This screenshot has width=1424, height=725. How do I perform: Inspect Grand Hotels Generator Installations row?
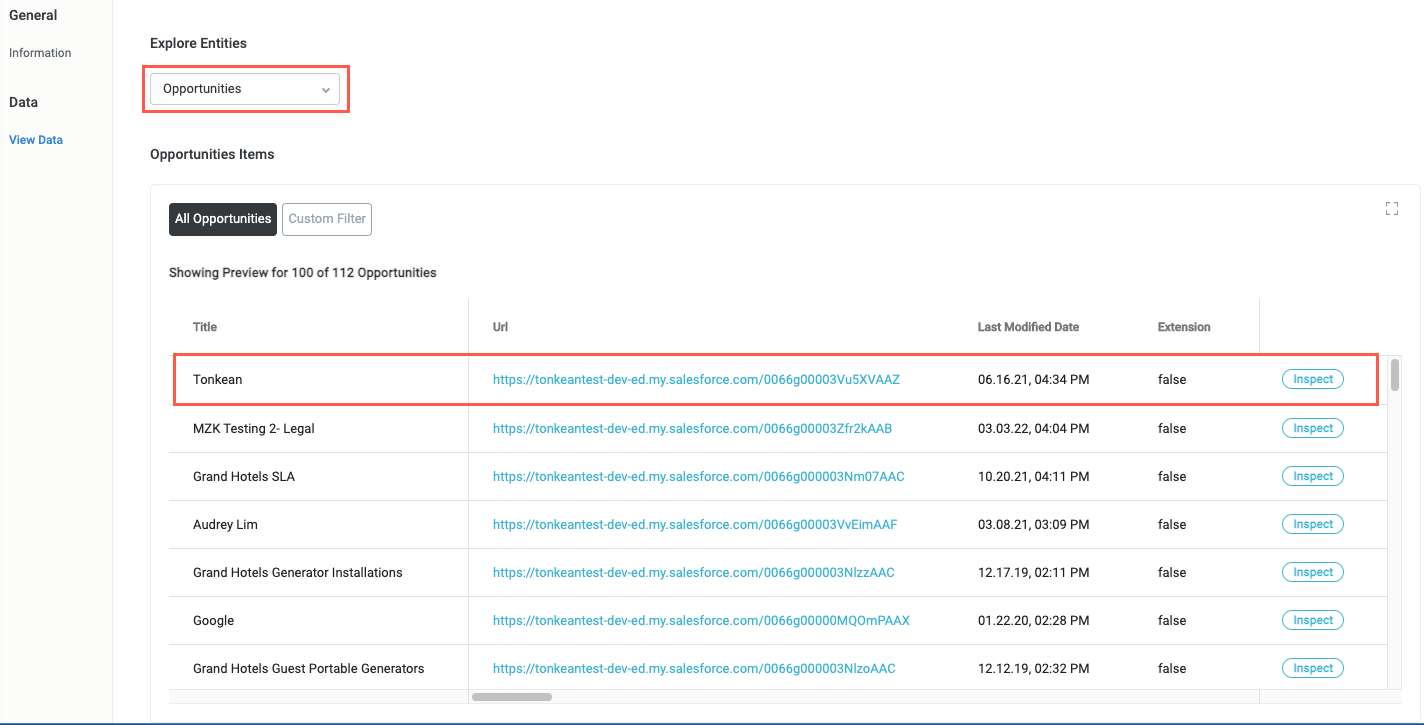tap(1312, 572)
